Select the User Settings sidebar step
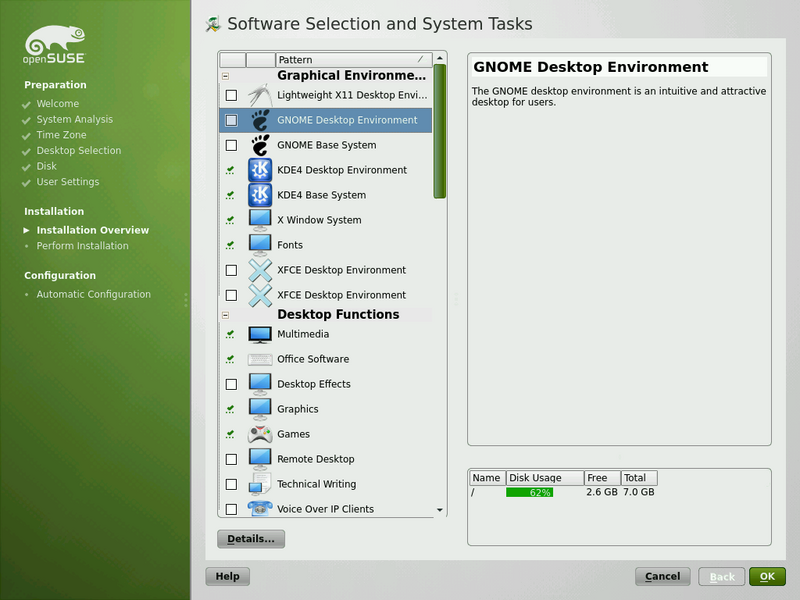800x600 pixels. (x=67, y=182)
